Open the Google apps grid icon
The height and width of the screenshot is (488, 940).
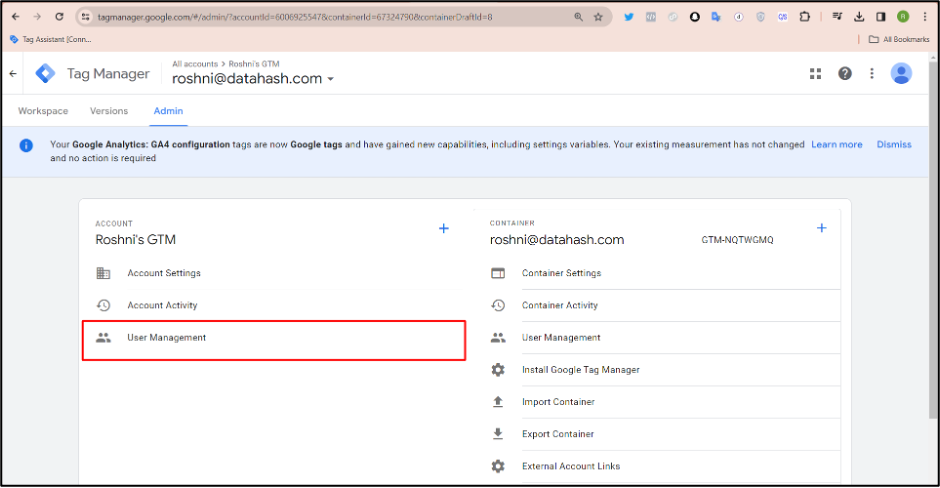point(815,74)
